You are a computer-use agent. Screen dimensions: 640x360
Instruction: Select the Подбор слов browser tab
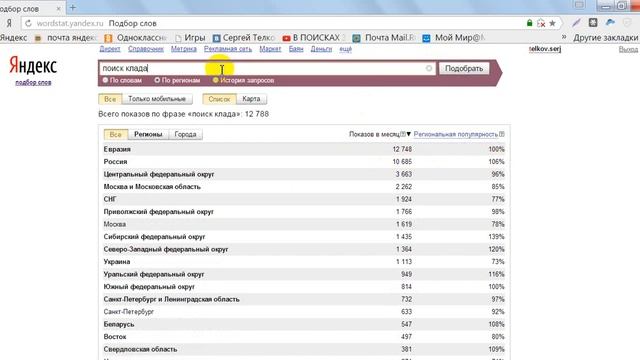[x=31, y=8]
